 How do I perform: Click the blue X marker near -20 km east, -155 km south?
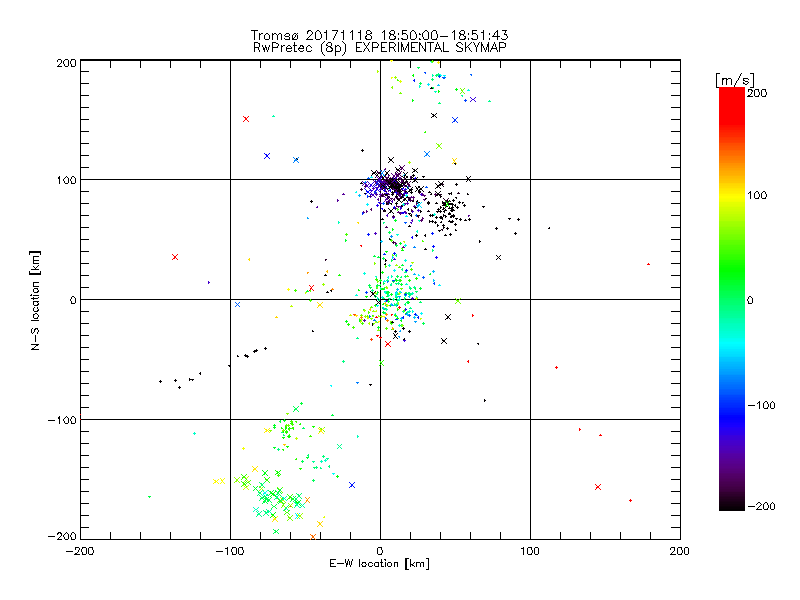pos(352,485)
